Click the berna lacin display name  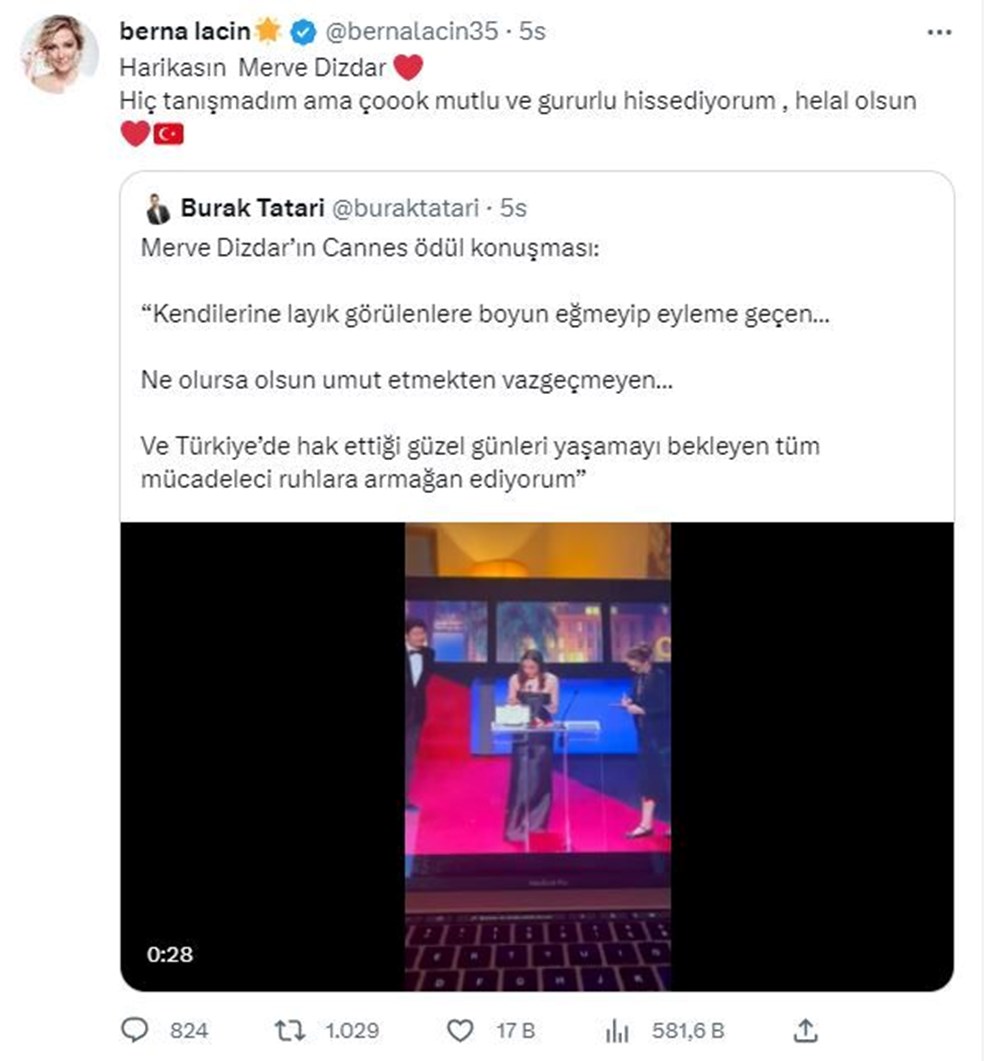click(x=185, y=32)
